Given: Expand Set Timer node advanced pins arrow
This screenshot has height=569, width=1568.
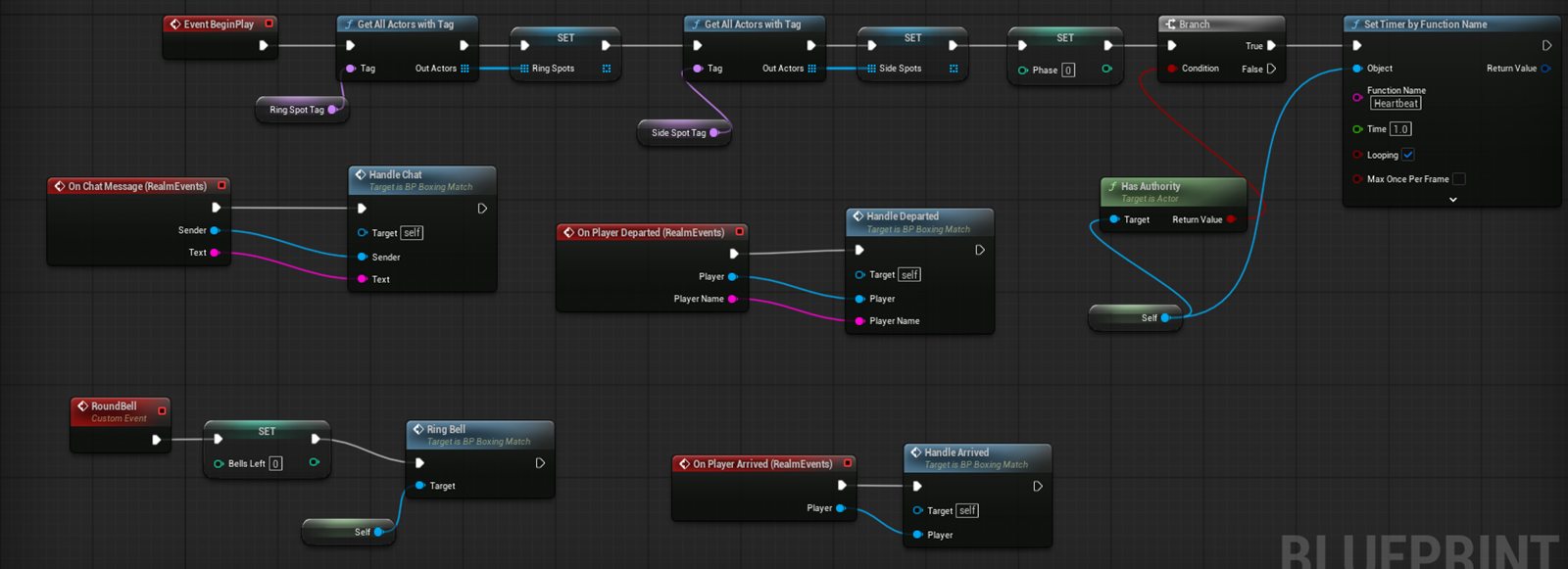Looking at the screenshot, I should 1453,199.
